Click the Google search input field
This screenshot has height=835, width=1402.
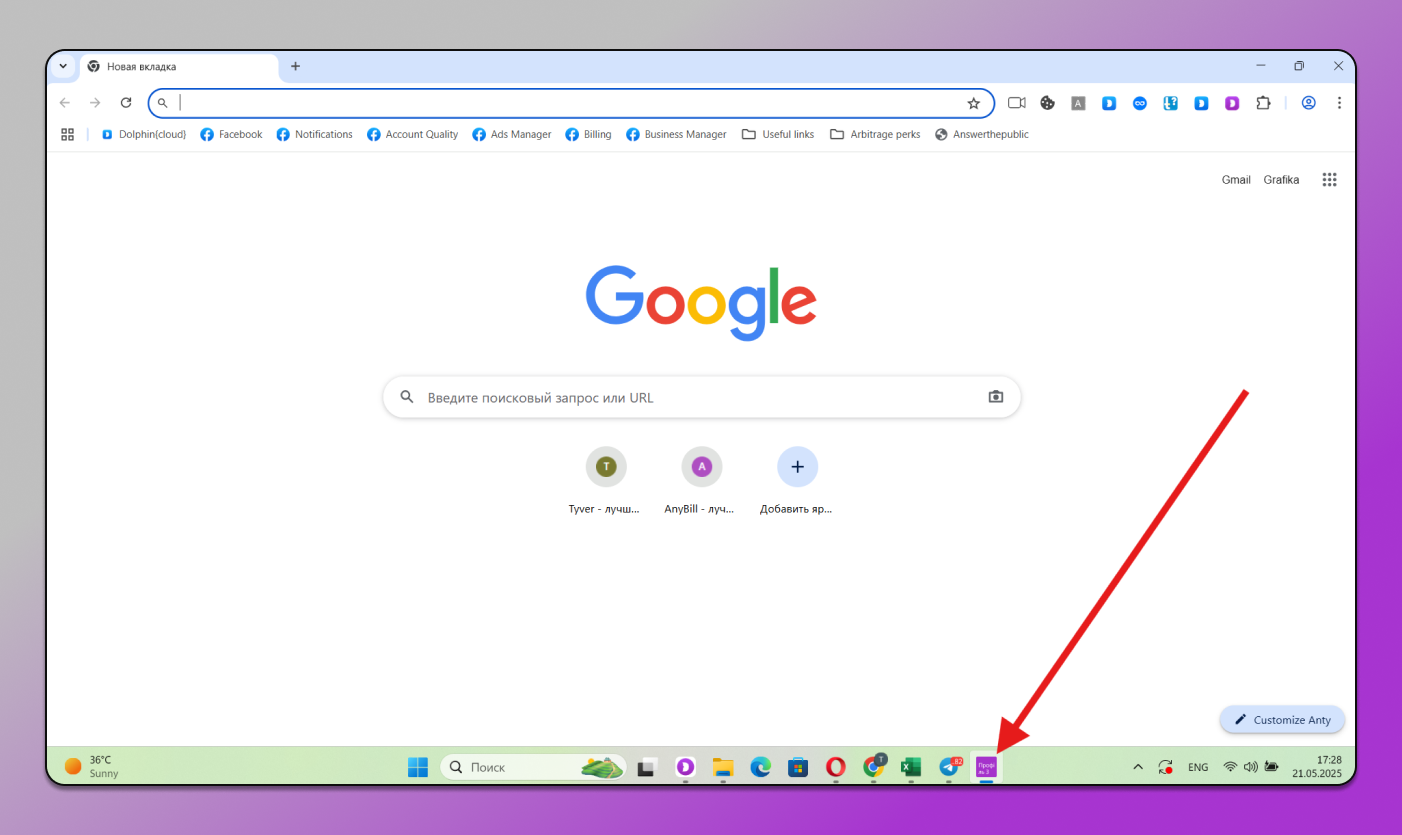click(x=700, y=397)
